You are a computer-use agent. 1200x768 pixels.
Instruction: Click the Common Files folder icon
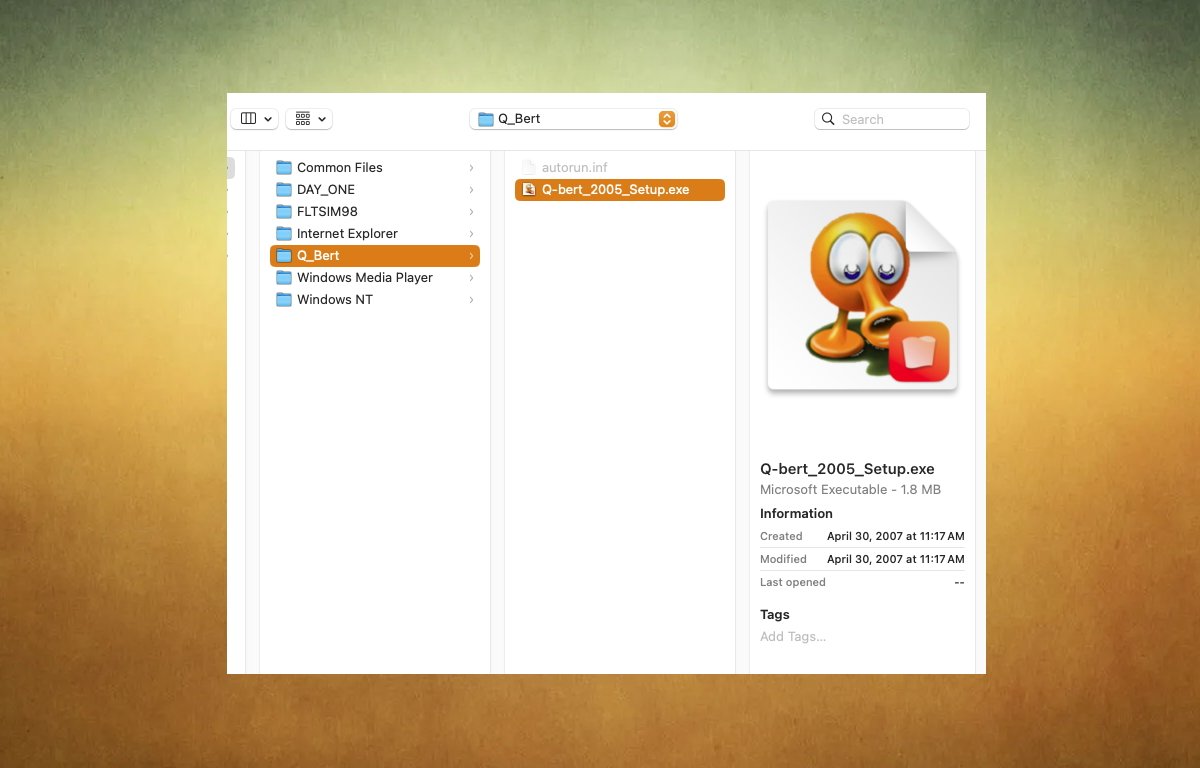click(x=284, y=167)
